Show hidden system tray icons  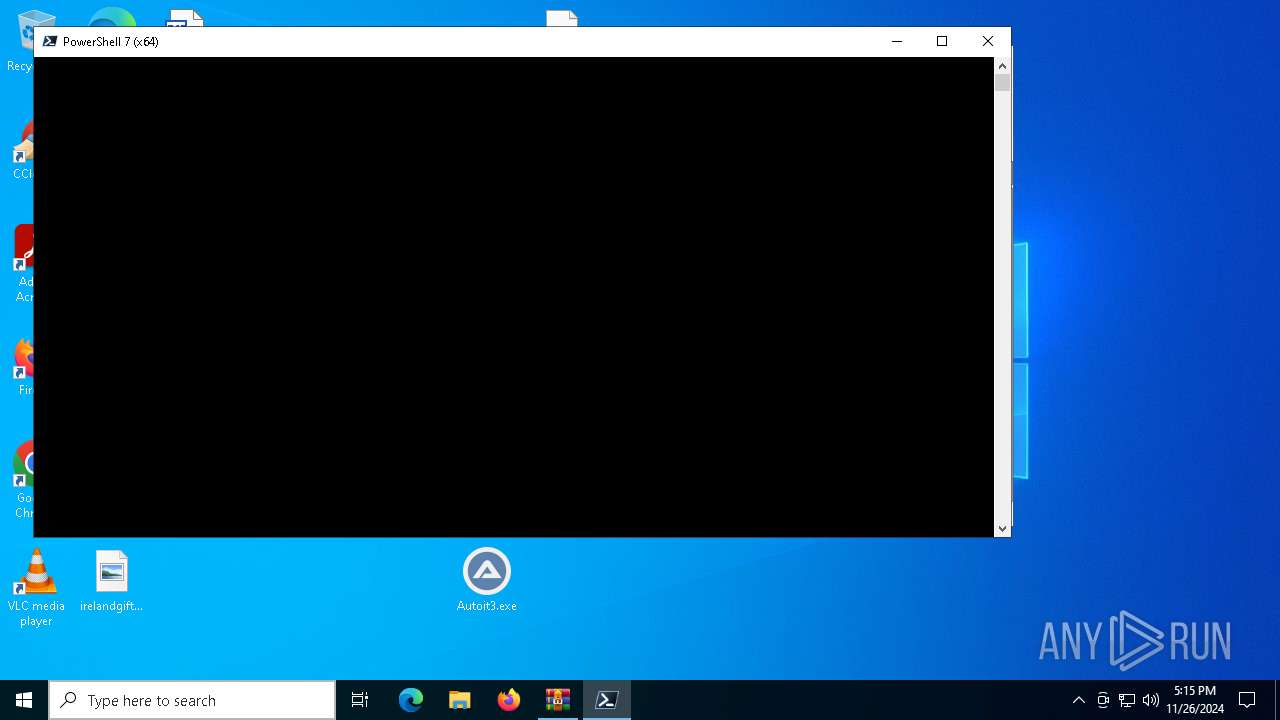coord(1078,700)
